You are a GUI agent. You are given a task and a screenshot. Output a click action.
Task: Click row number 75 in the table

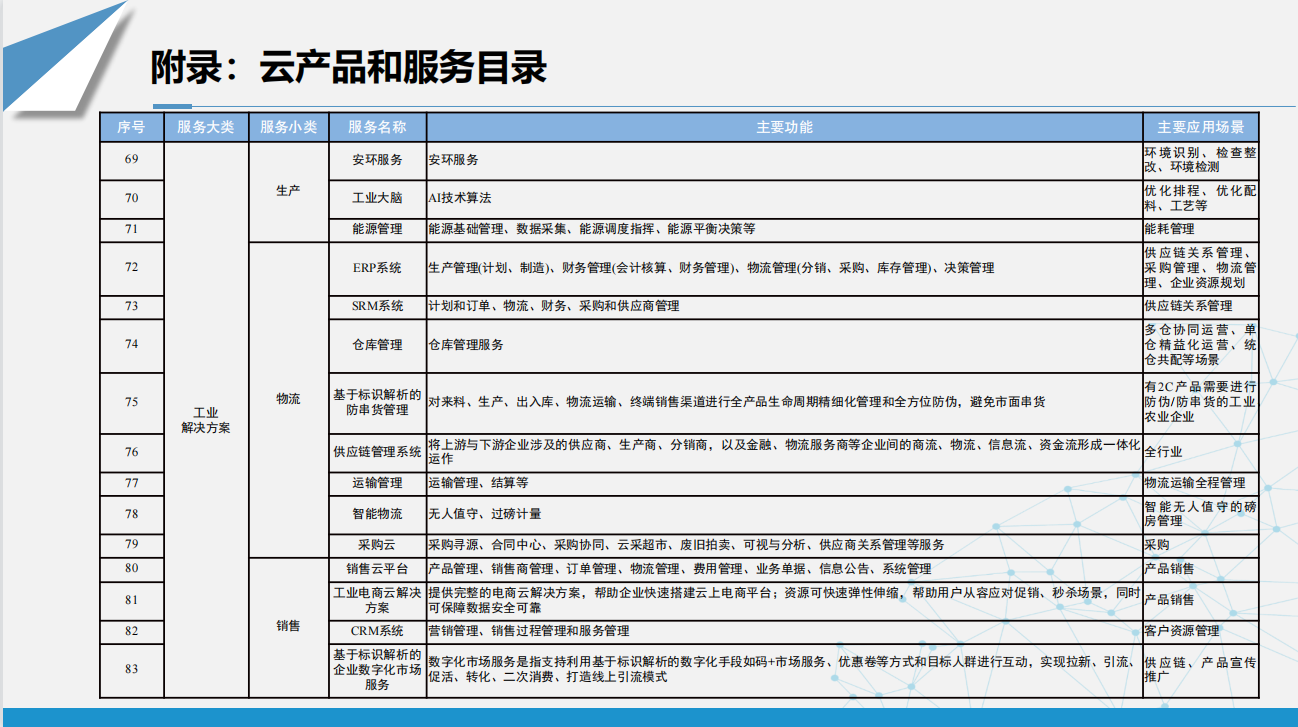pos(131,402)
